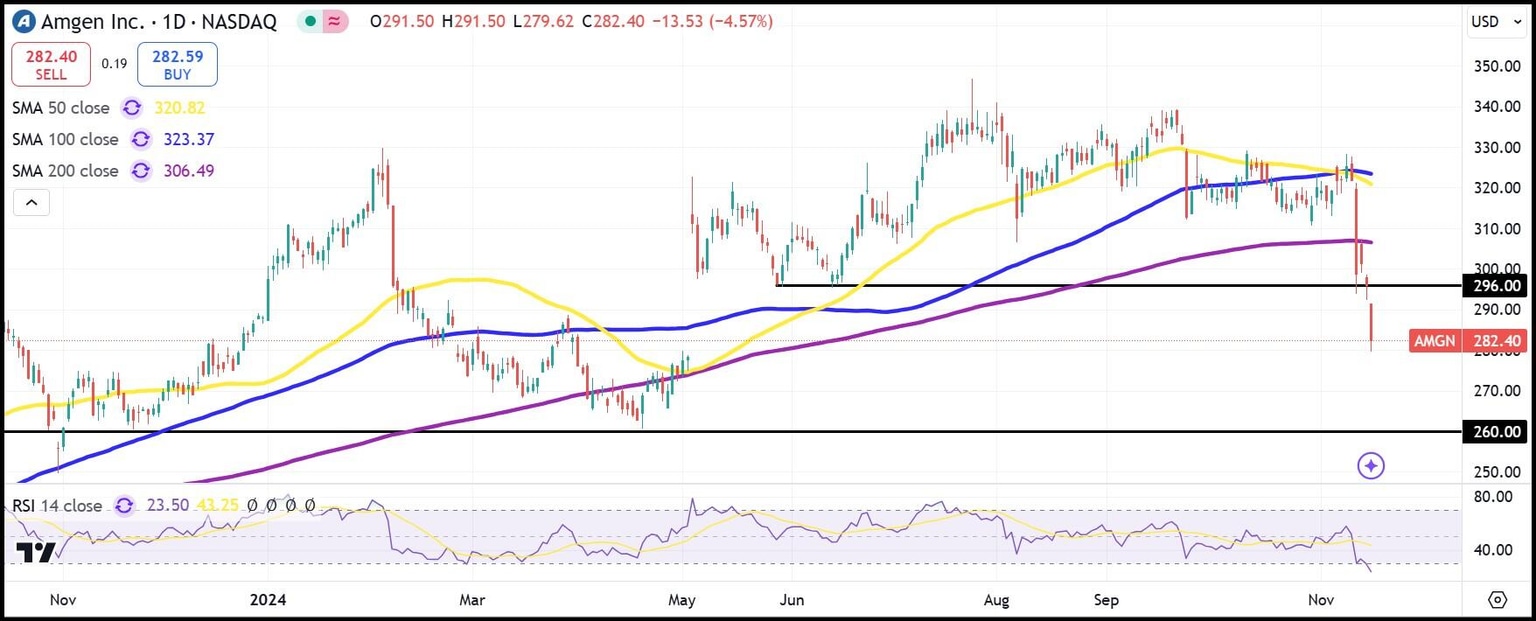Click the TradingView logo
This screenshot has width=1536, height=621.
coord(35,551)
